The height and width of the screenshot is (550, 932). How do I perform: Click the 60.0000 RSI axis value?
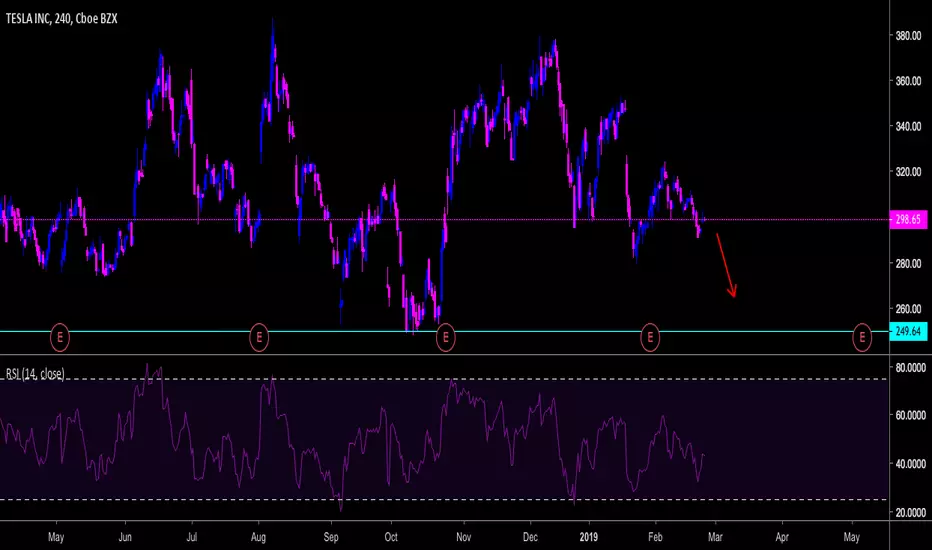(911, 415)
